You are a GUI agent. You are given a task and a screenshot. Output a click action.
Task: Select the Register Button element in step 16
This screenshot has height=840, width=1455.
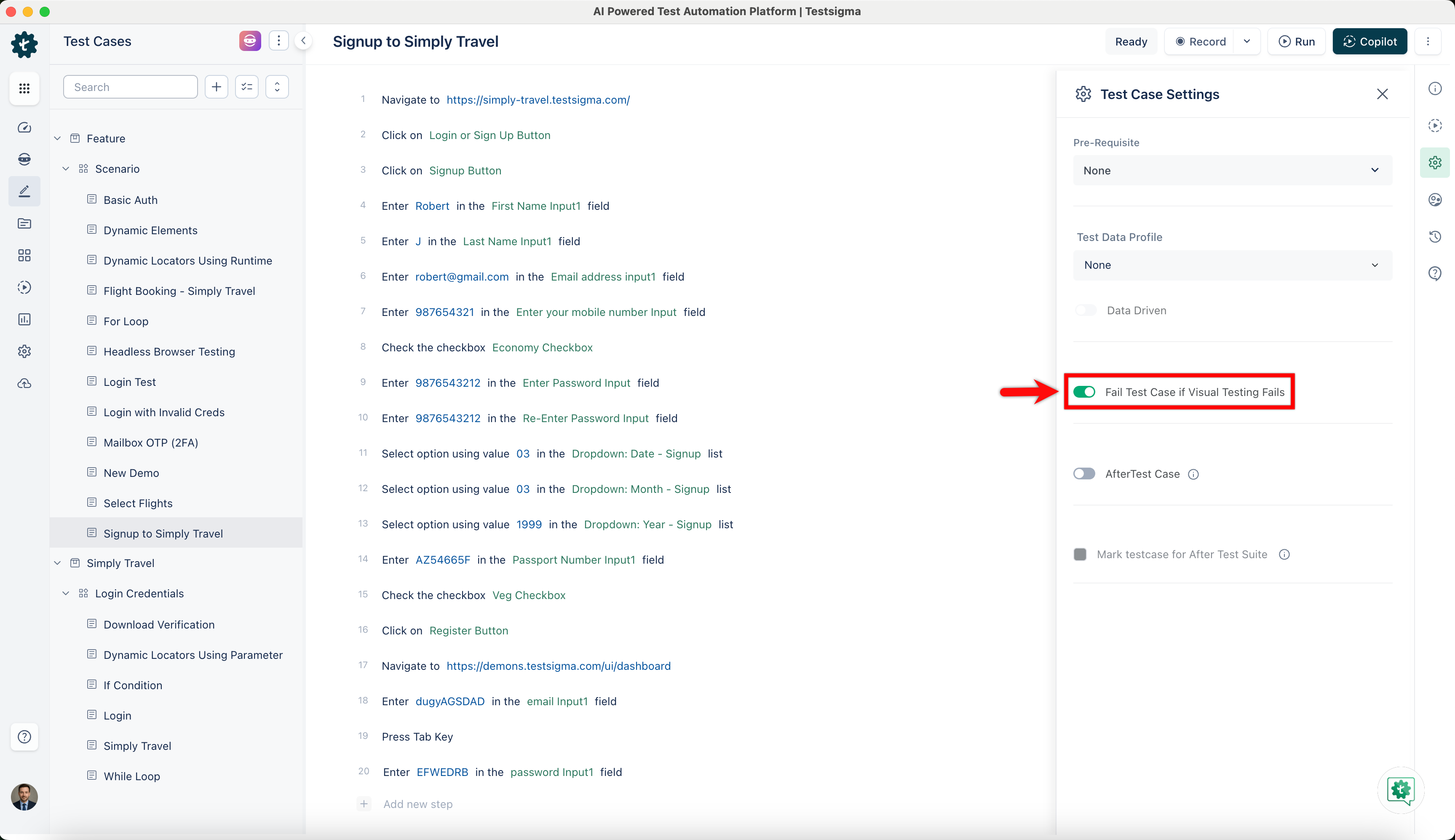coord(468,631)
